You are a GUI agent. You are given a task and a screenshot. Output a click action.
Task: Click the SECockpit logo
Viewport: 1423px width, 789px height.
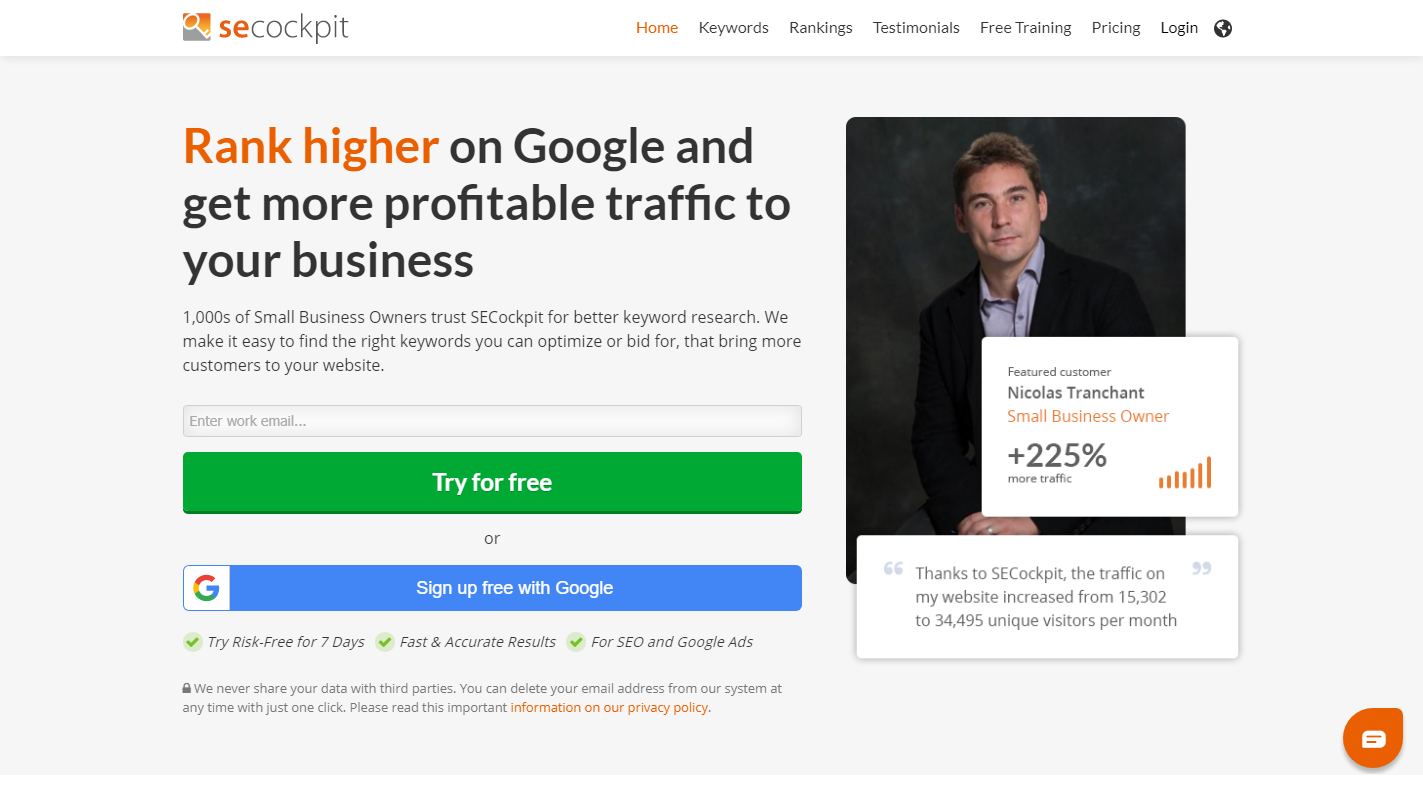[x=265, y=27]
